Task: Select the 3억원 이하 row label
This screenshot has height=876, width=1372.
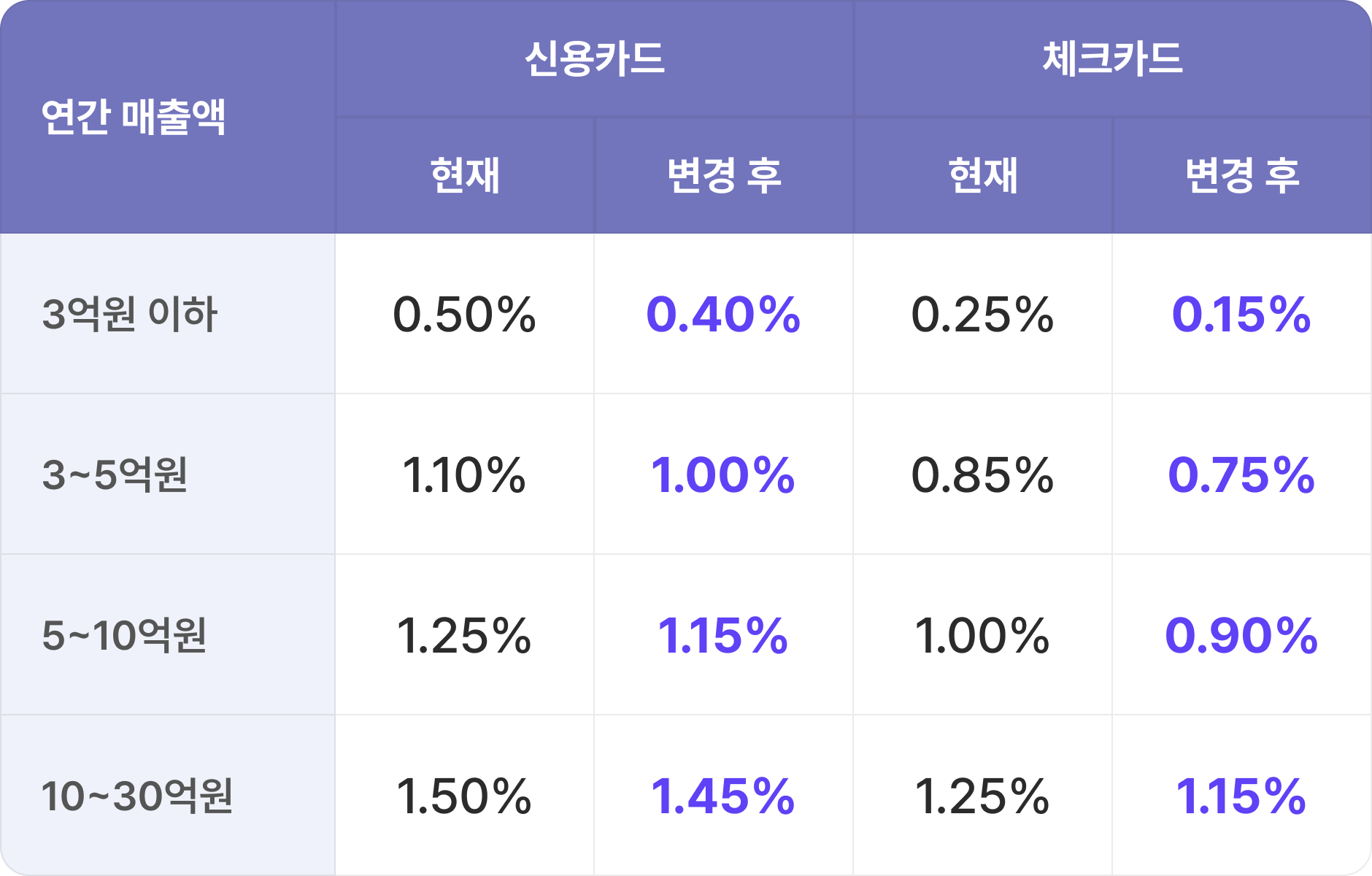Action: click(x=130, y=314)
